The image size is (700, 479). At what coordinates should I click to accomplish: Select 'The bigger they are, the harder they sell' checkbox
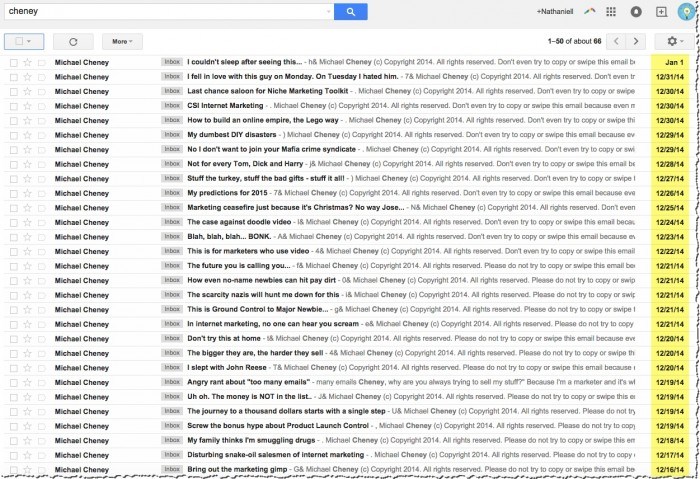(14, 354)
